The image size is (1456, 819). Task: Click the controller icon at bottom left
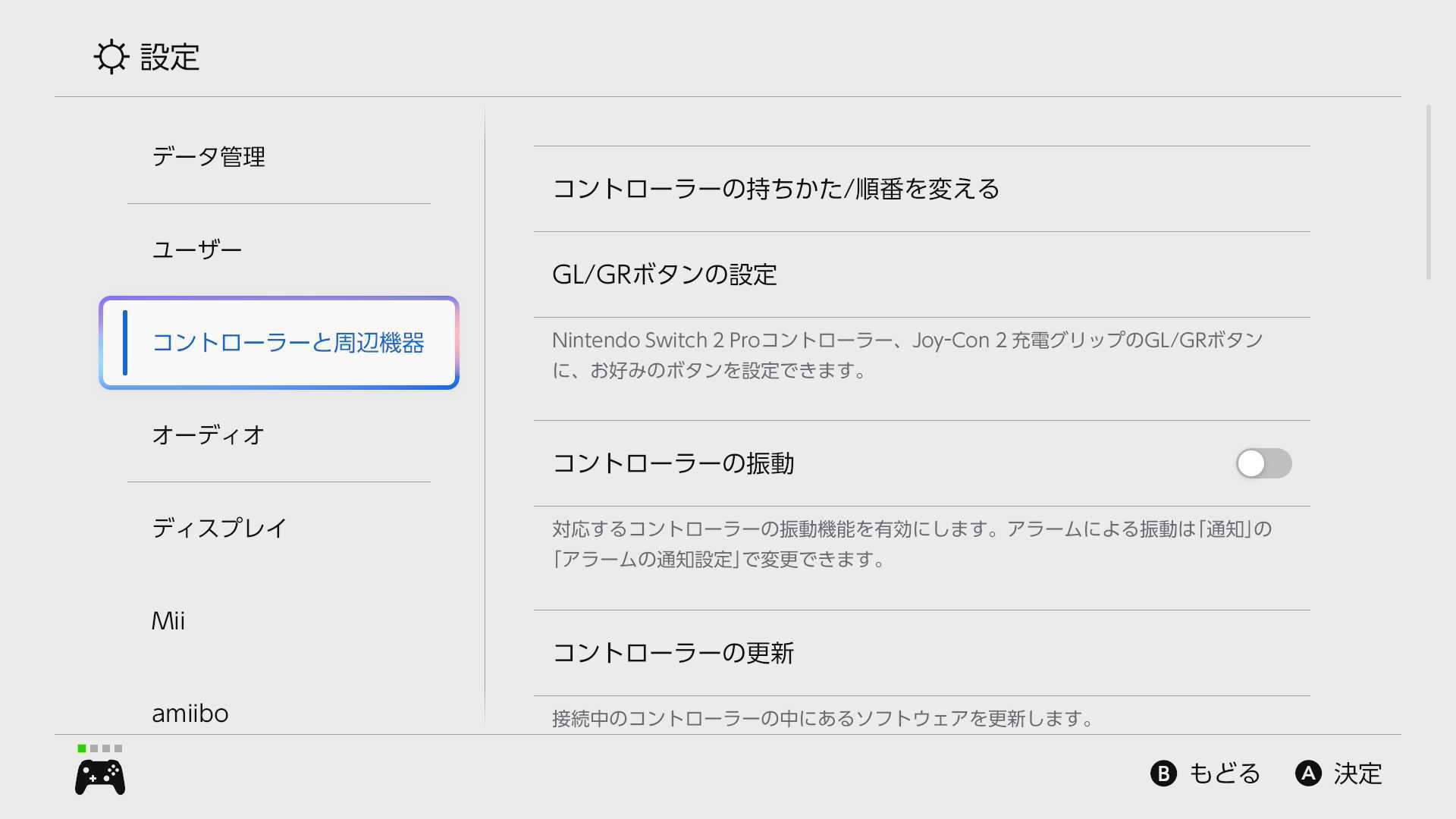pos(100,777)
